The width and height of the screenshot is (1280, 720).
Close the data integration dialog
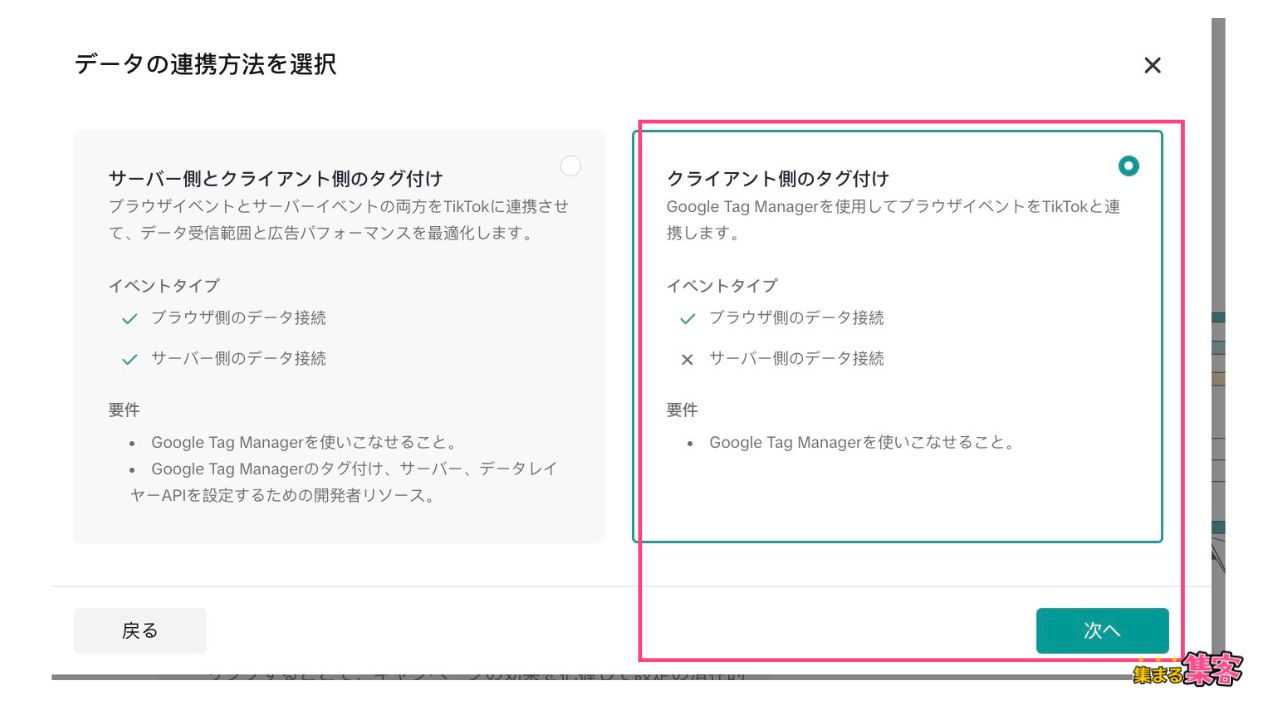(x=1152, y=66)
